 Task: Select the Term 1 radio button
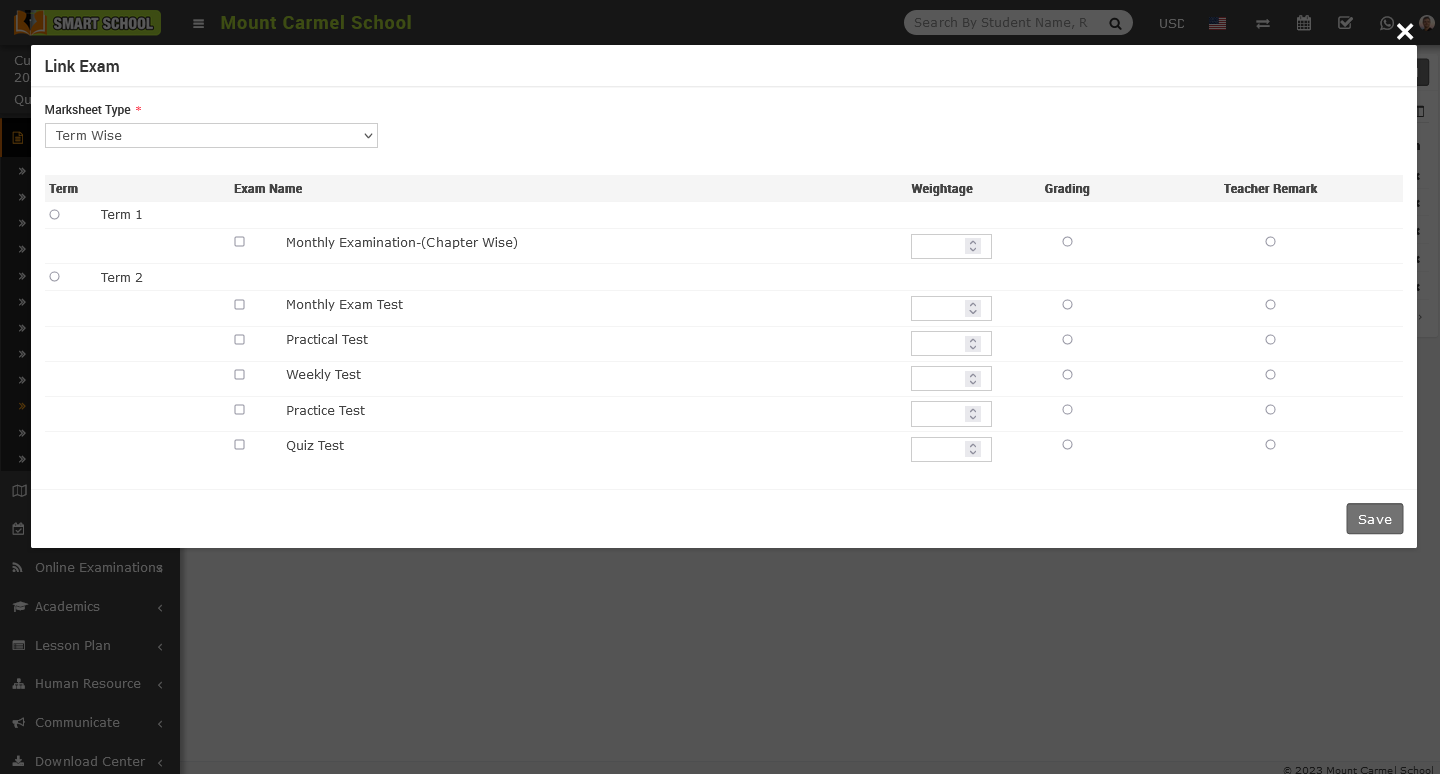(55, 215)
